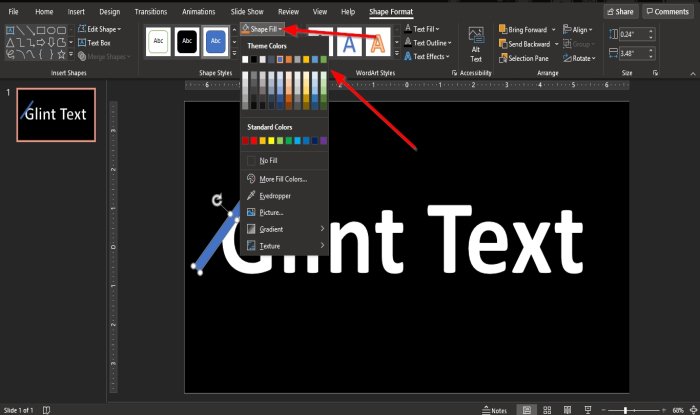Open the Comments pane
Screen dimensions: 700x415
pyautogui.click(x=667, y=11)
